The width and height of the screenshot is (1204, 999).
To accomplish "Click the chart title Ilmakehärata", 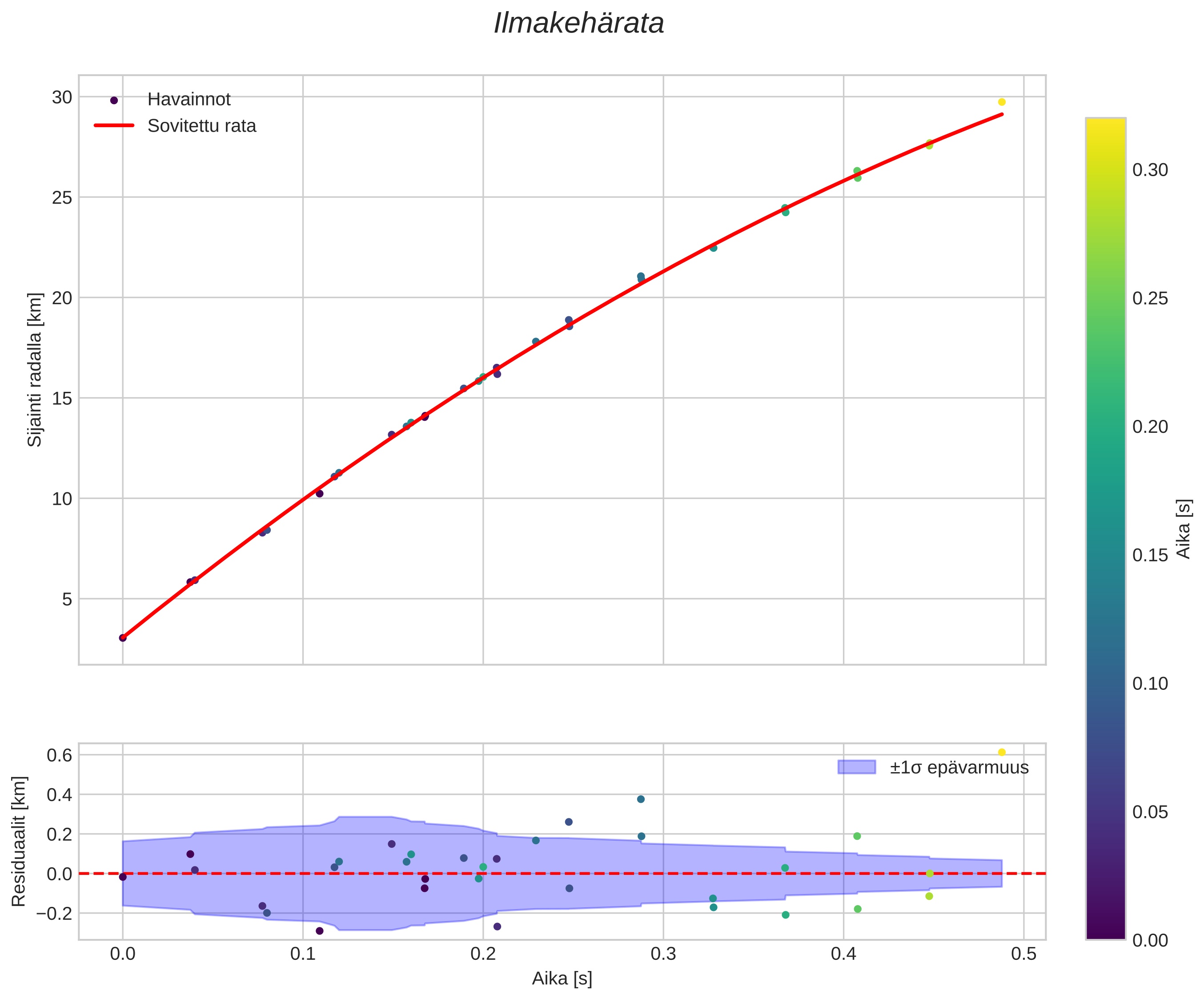I will coord(578,24).
